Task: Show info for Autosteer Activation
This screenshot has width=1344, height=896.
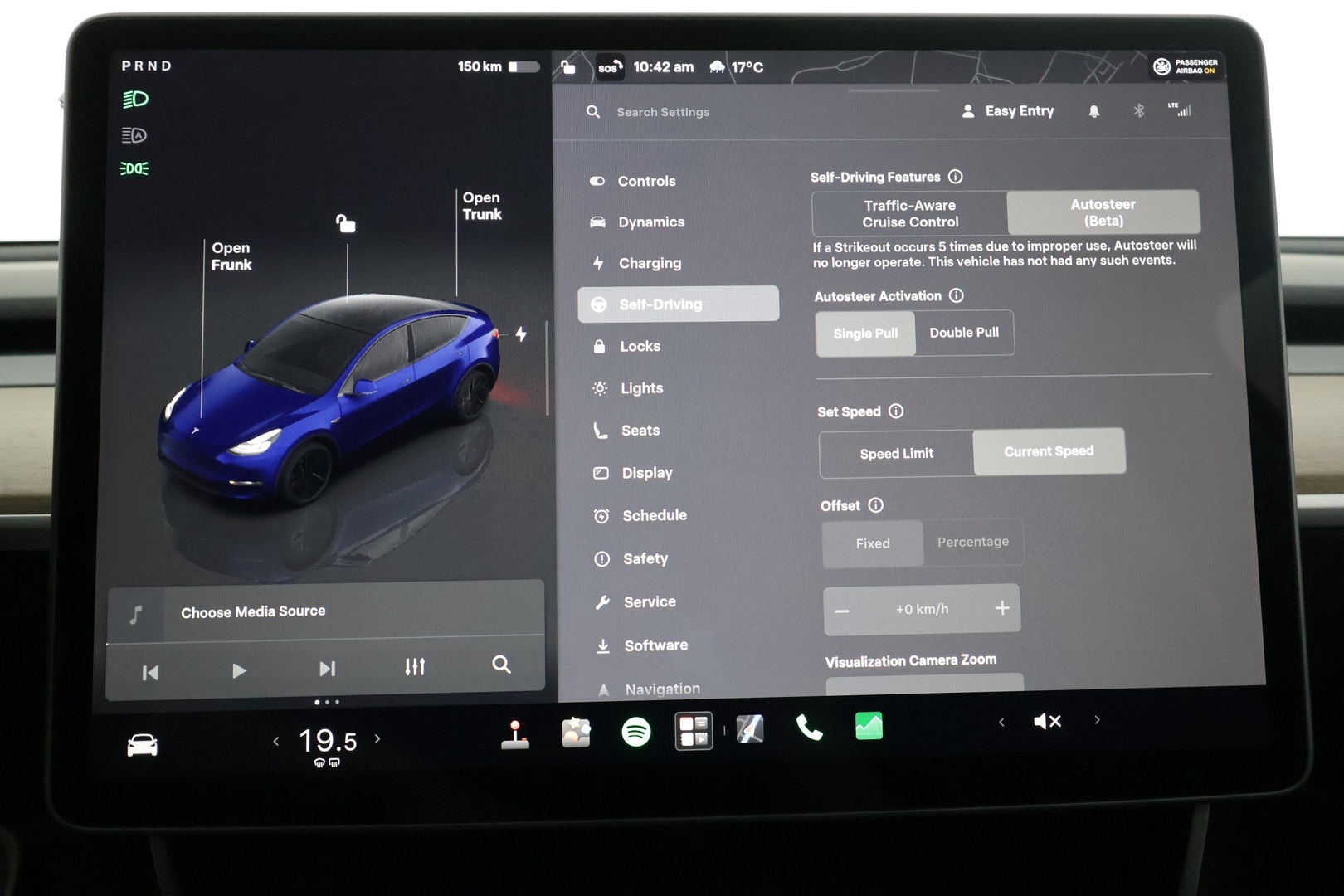Action: (957, 295)
